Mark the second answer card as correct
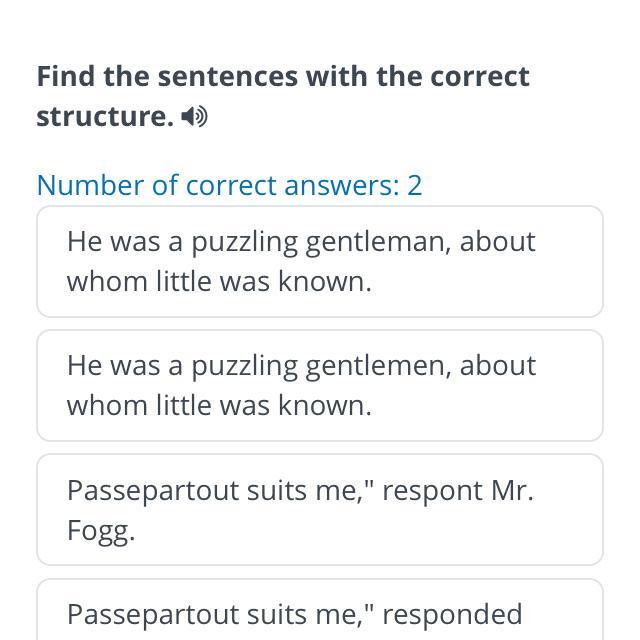The image size is (640, 640). 320,385
